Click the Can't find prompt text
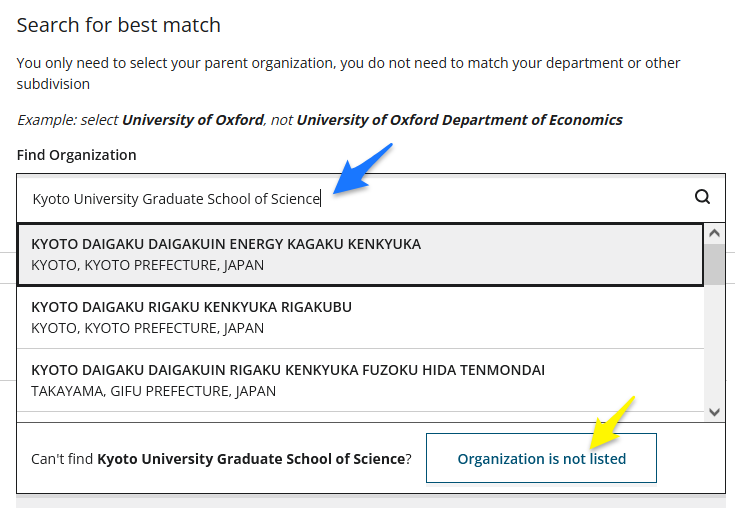This screenshot has width=735, height=508. [221, 459]
